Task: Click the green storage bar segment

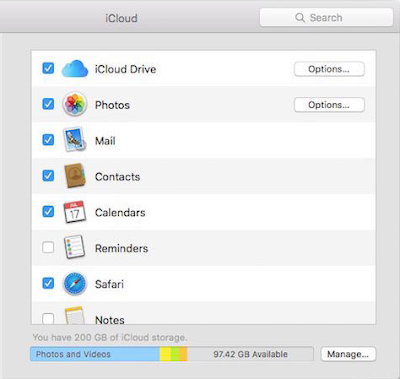Action: click(x=175, y=354)
